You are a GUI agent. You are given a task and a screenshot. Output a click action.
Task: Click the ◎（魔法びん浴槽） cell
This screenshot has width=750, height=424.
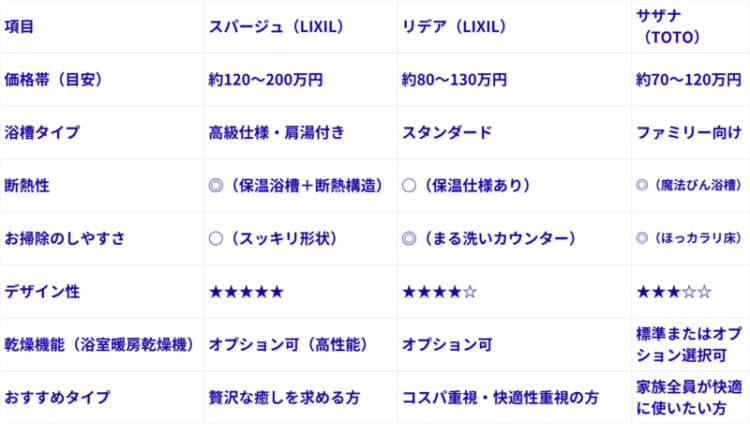pyautogui.click(x=688, y=186)
